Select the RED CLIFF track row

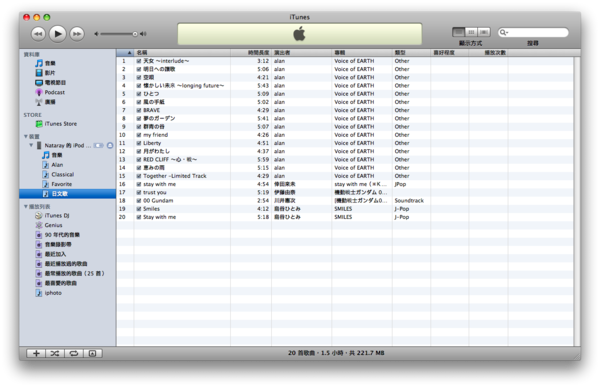pos(345,160)
